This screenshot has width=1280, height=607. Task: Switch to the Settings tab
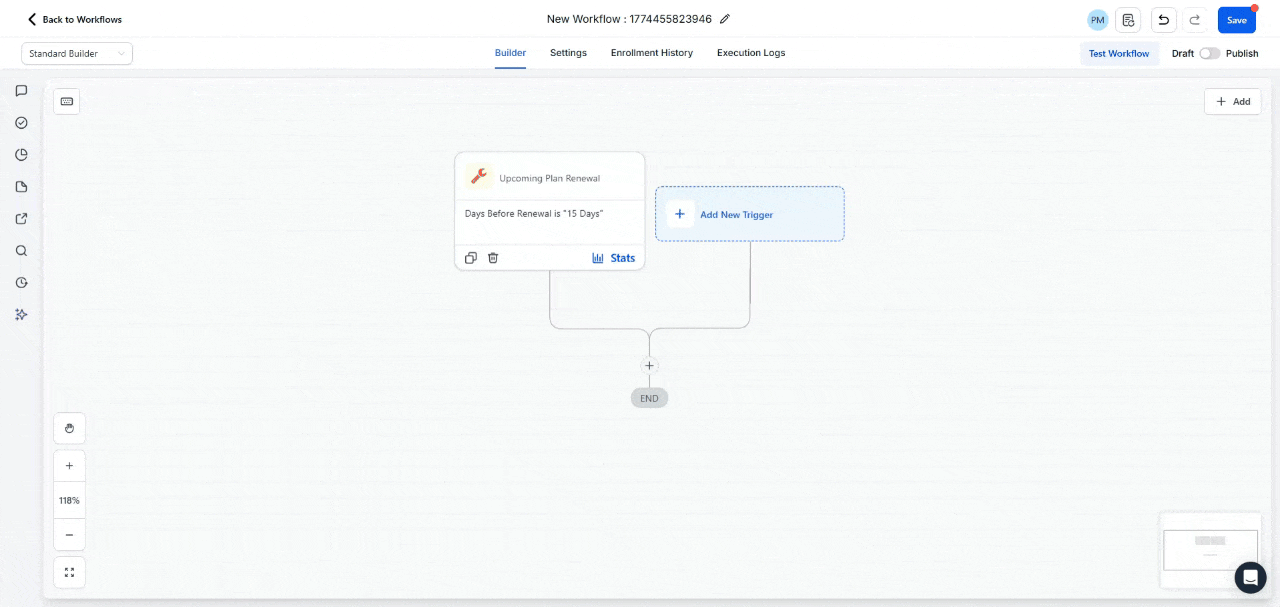click(568, 53)
